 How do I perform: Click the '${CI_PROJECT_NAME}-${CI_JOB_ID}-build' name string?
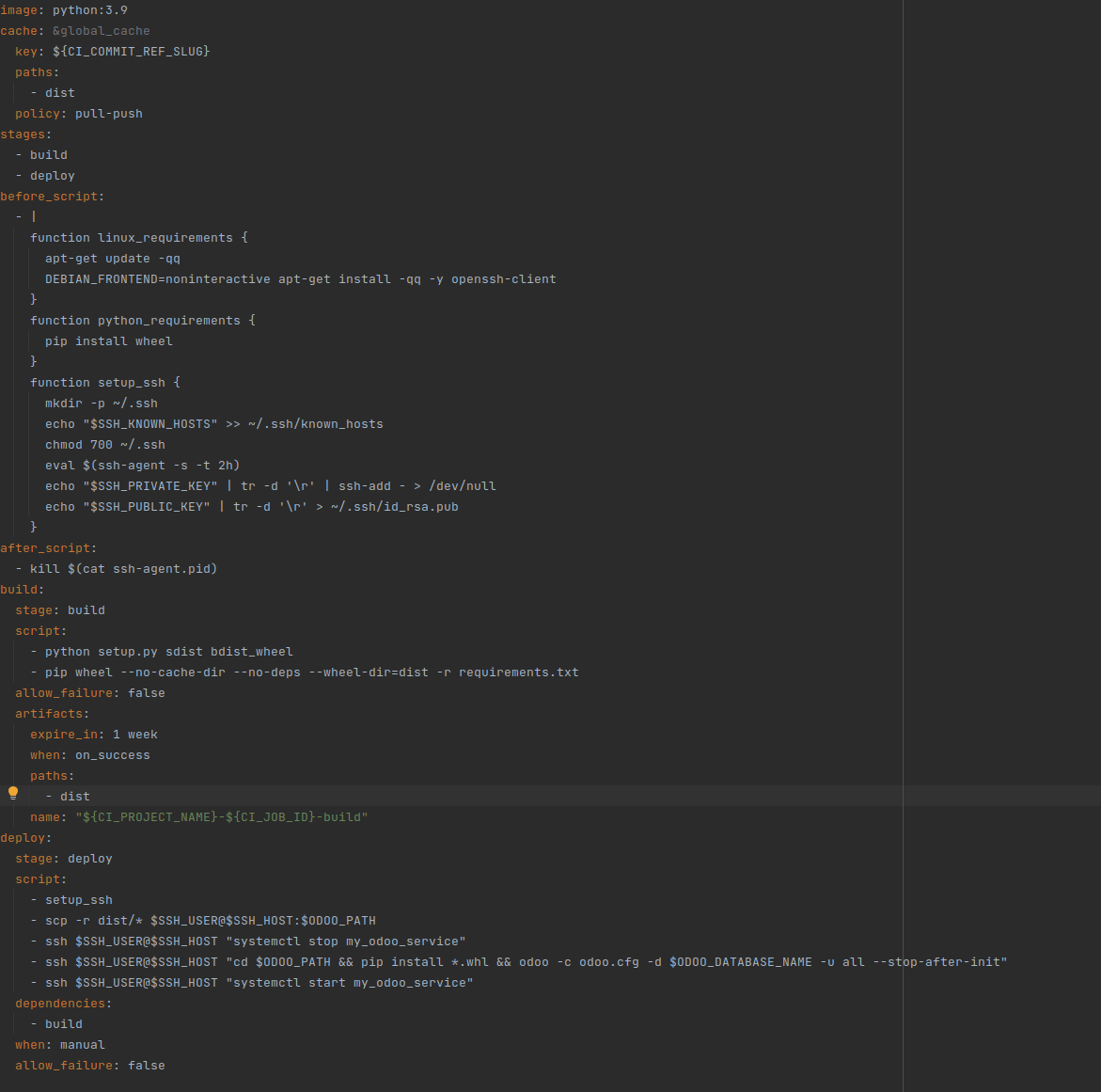(x=222, y=817)
